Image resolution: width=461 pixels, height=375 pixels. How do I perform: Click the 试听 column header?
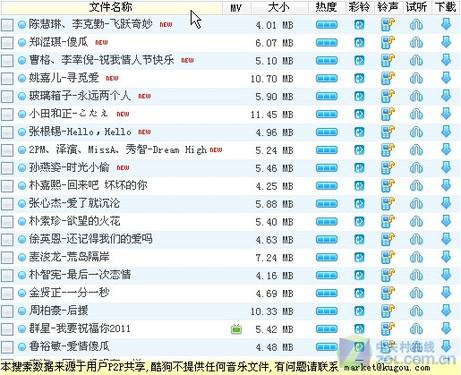(417, 7)
